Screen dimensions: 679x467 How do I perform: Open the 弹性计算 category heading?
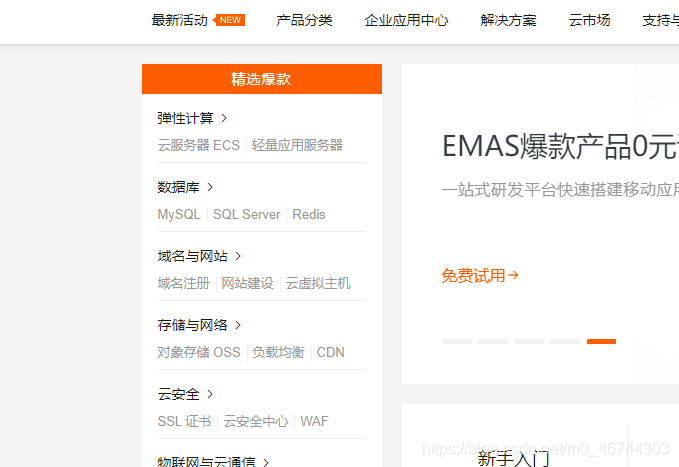pos(185,118)
